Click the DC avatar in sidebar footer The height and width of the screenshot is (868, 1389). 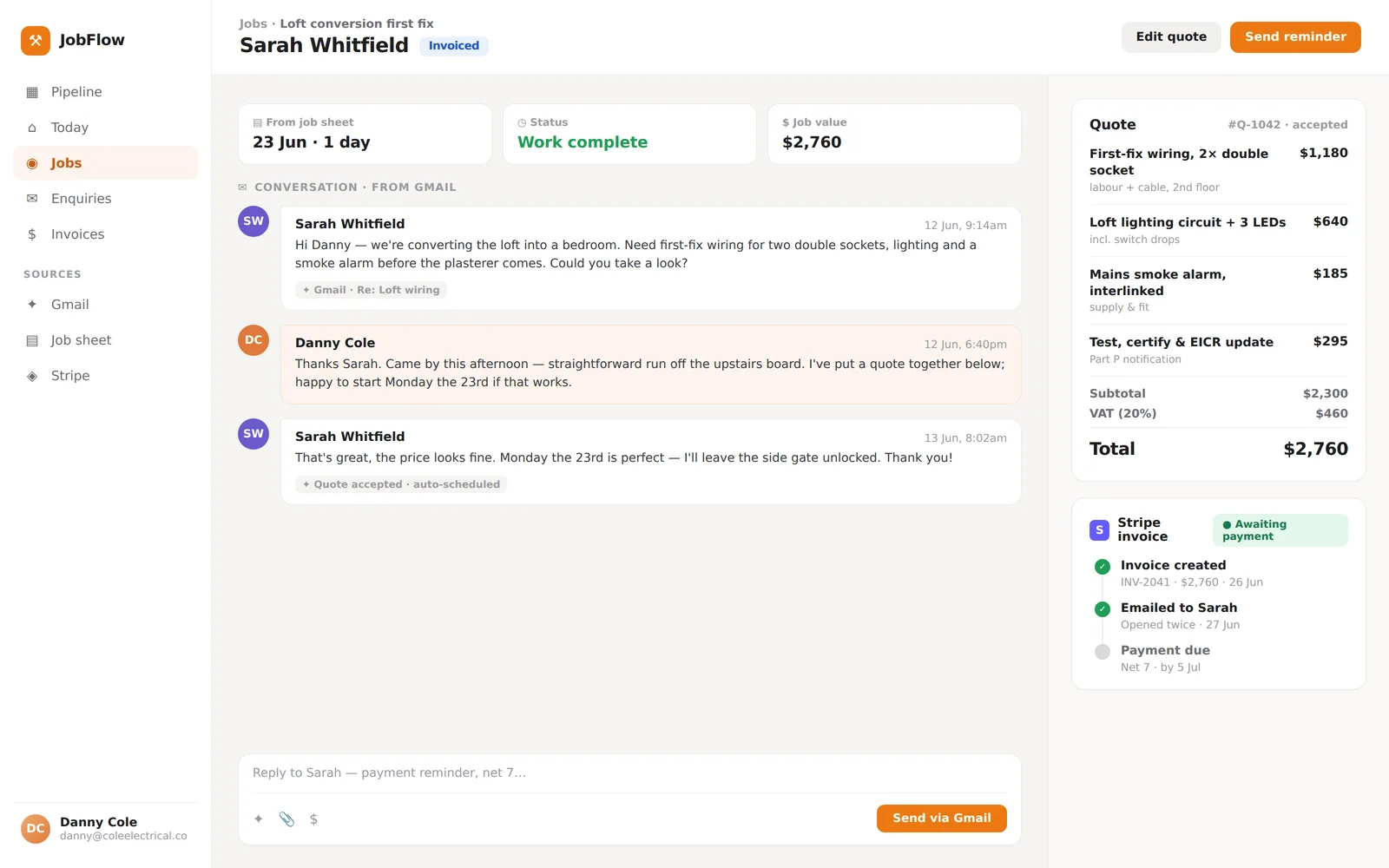point(36,829)
